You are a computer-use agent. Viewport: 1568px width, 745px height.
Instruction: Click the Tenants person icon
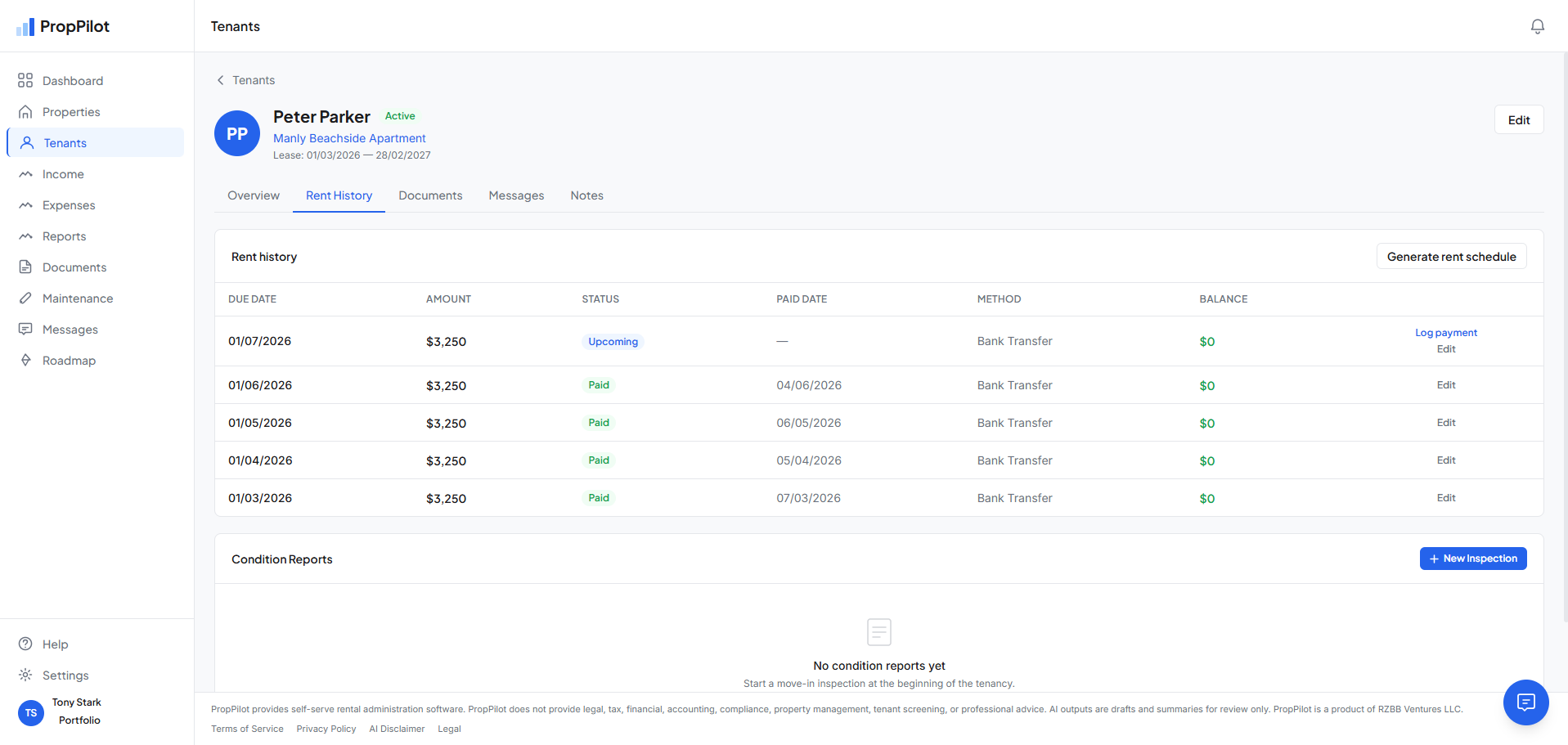[27, 142]
